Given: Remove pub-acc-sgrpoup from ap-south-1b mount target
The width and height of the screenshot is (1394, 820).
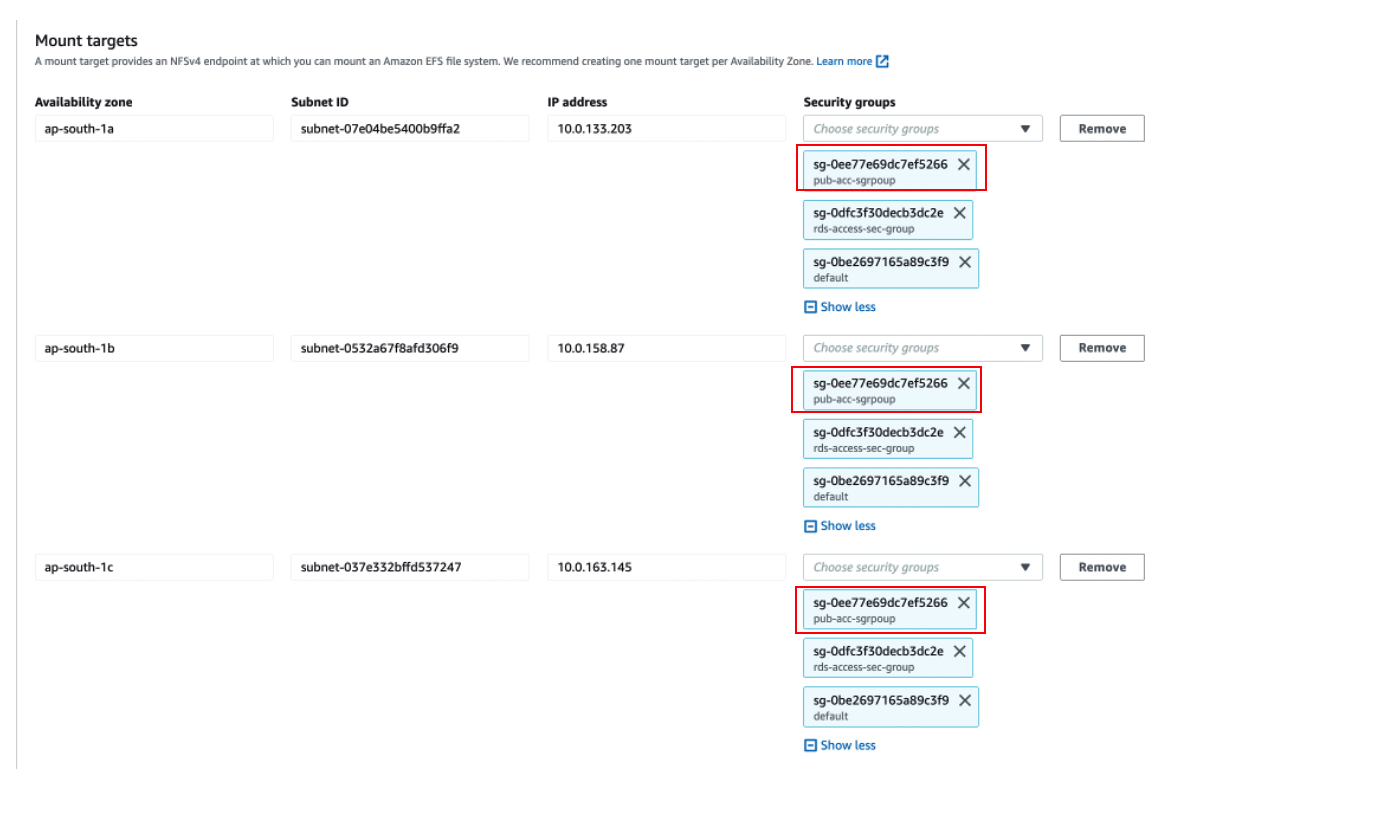Looking at the screenshot, I should tap(964, 383).
